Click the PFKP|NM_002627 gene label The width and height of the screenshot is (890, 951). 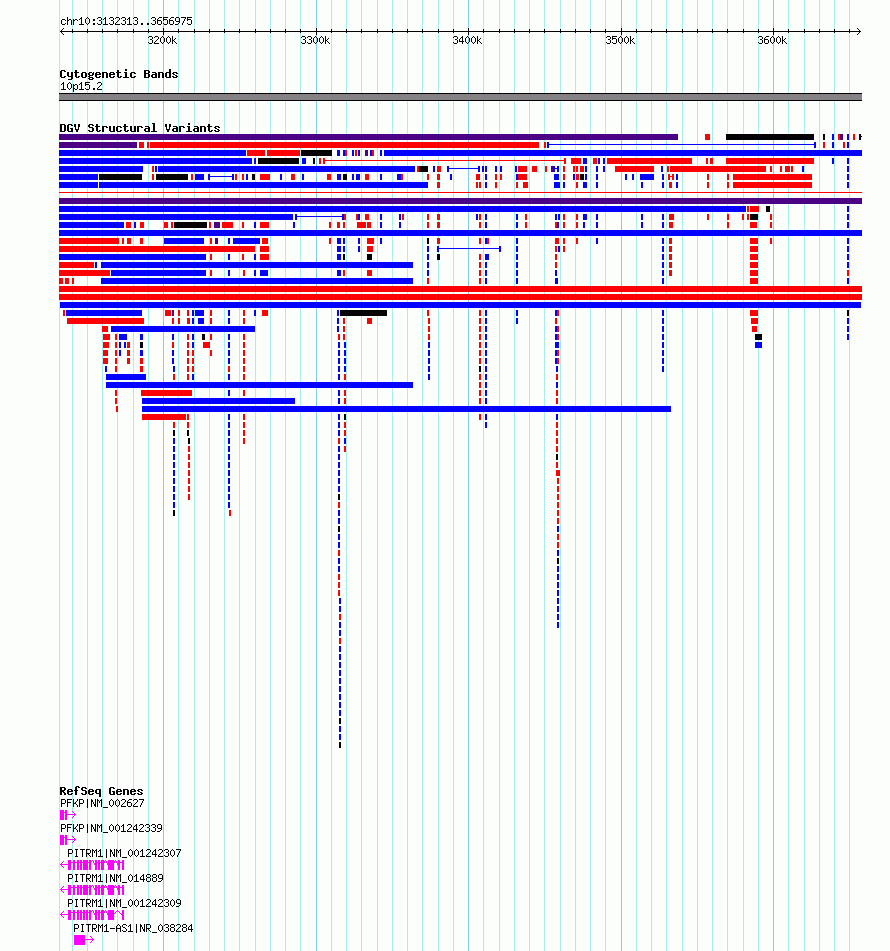[x=102, y=803]
